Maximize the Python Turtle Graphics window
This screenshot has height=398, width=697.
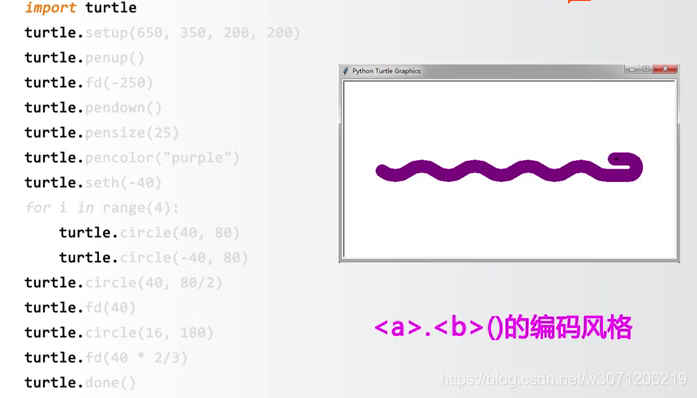(x=646, y=69)
